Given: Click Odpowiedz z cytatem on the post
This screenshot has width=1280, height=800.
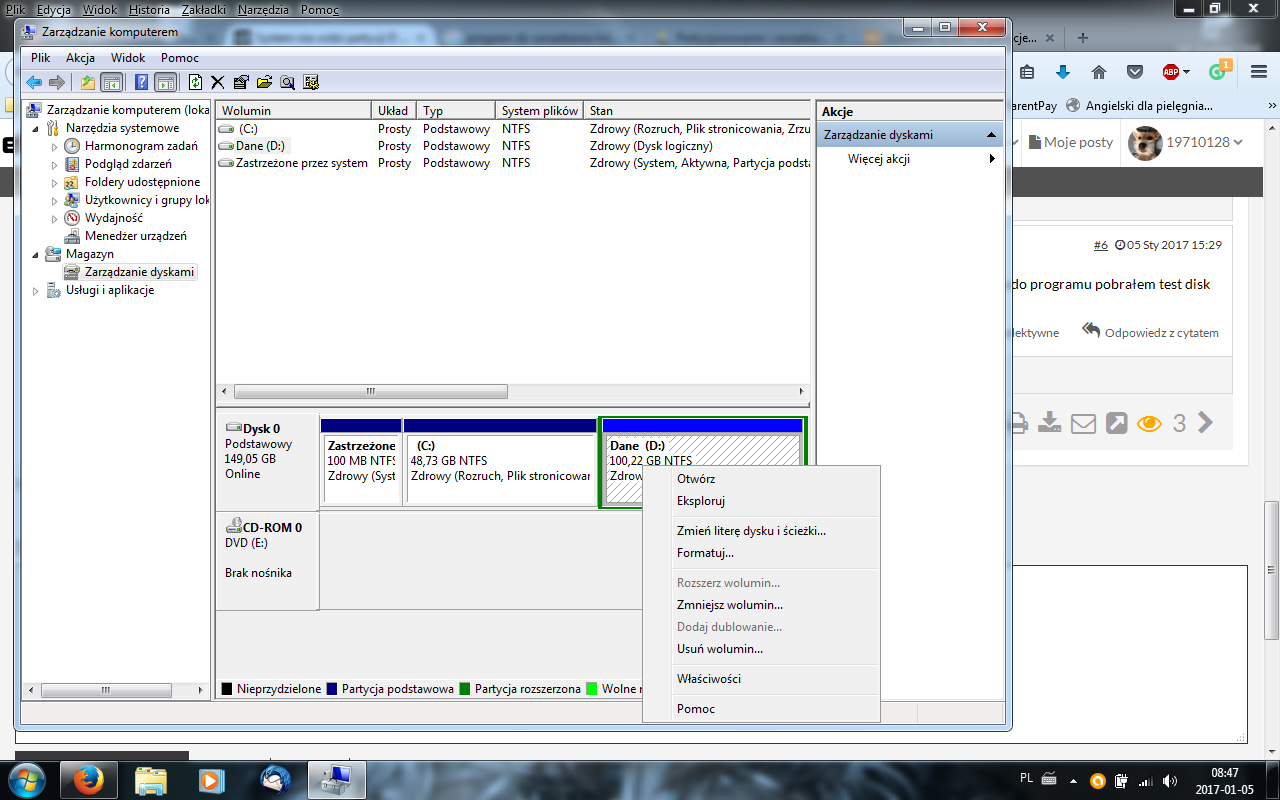Looking at the screenshot, I should (1151, 332).
